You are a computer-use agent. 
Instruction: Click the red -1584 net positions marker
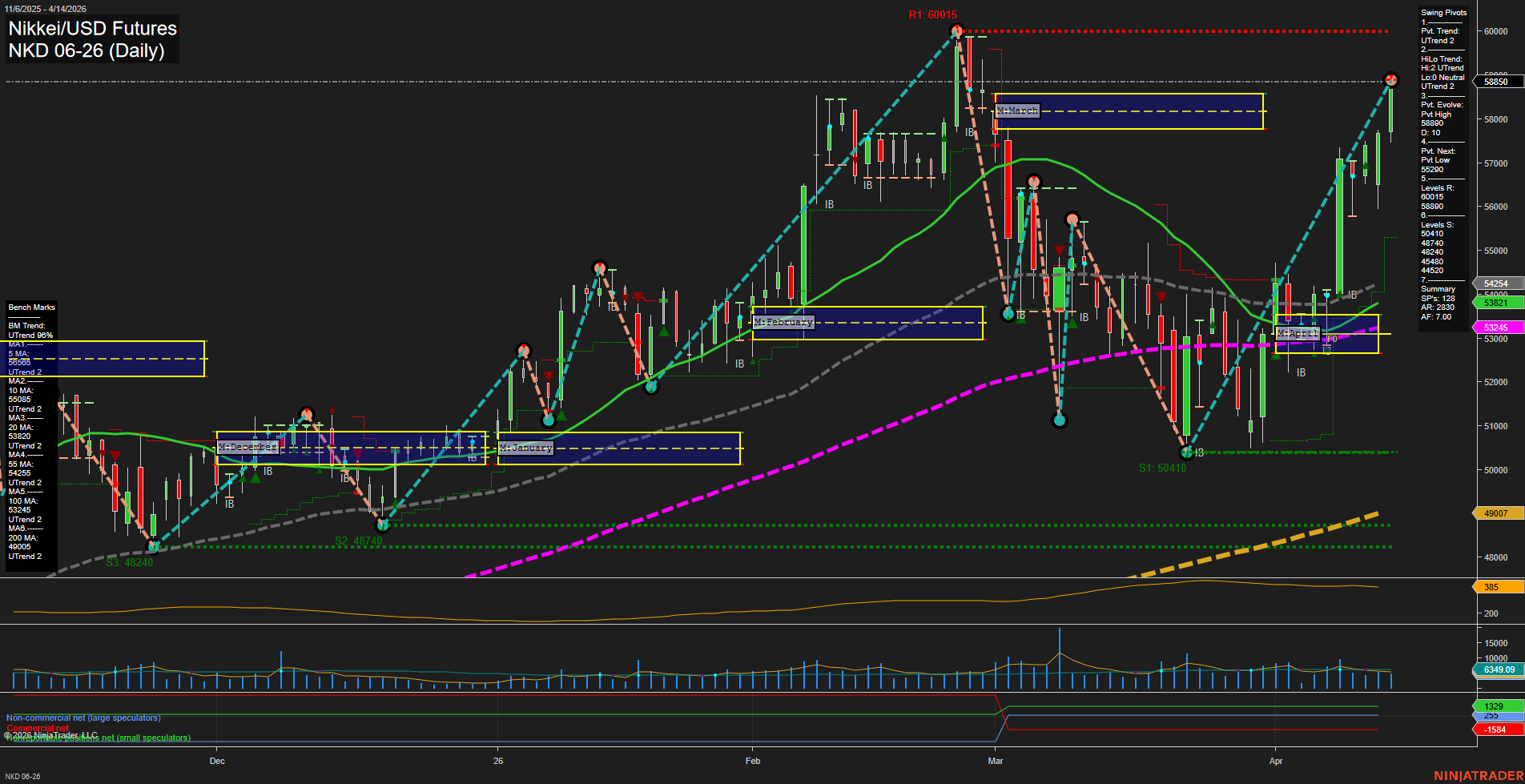tap(1495, 730)
